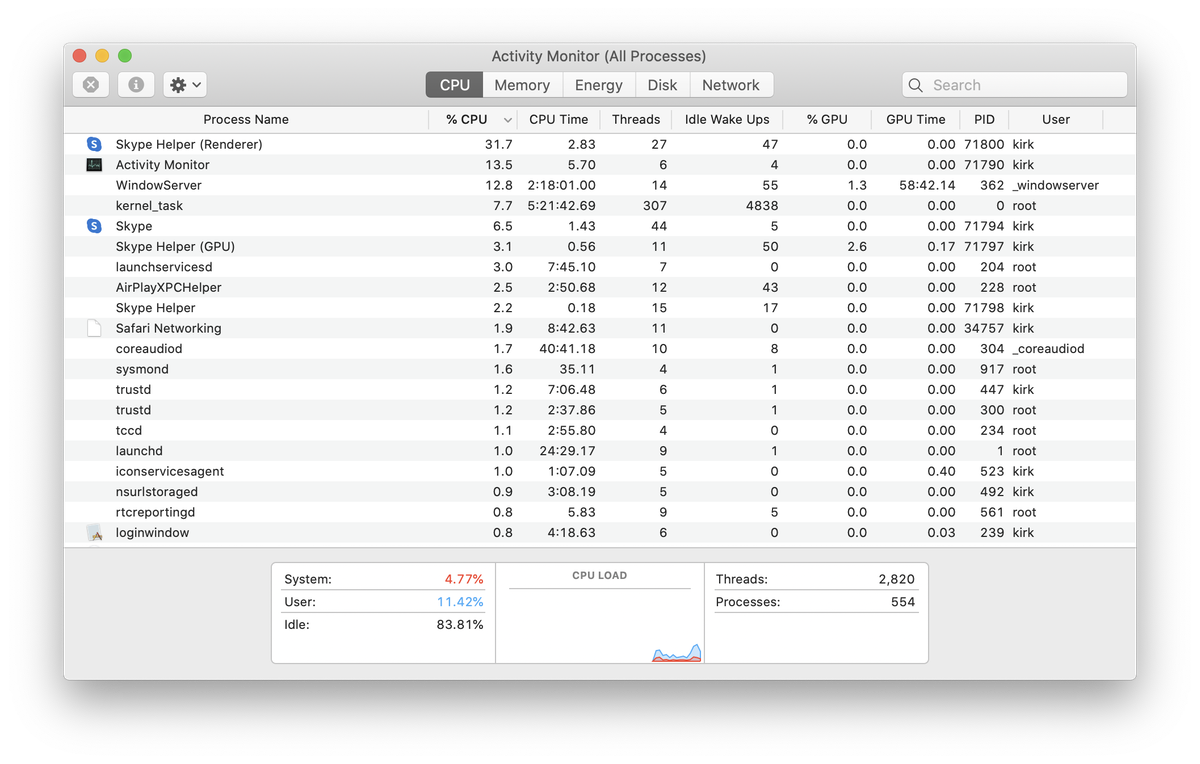
Task: Click the Skype Helper (Renderer) icon
Action: (94, 144)
